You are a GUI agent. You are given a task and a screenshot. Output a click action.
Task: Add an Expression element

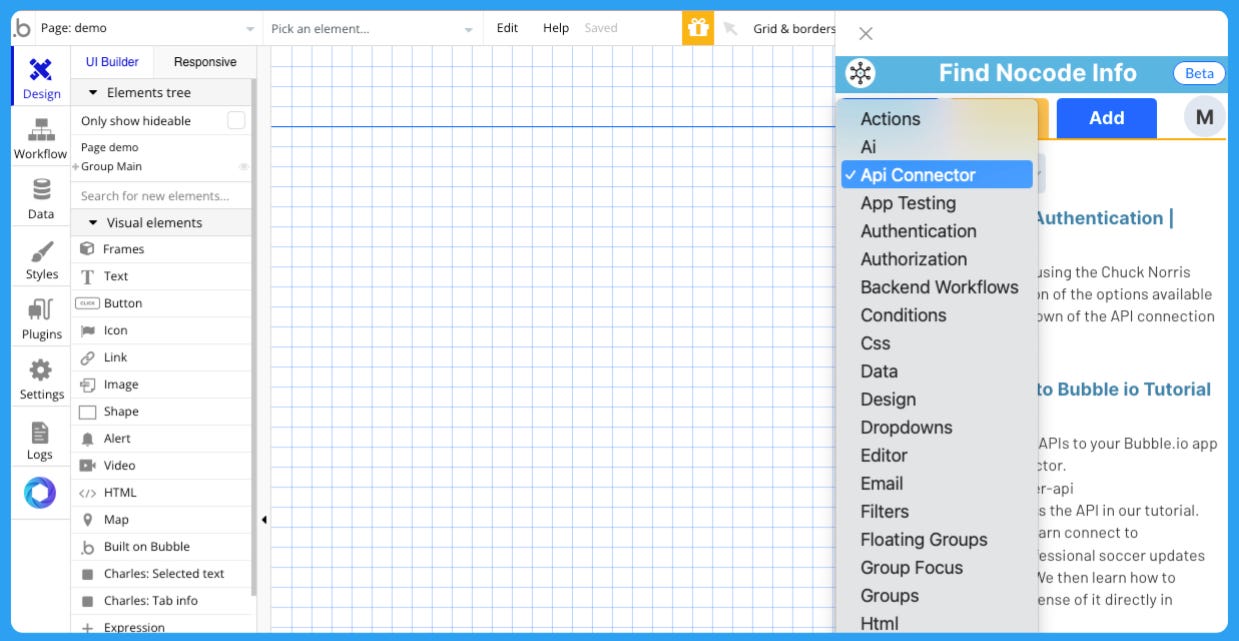pos(161,626)
